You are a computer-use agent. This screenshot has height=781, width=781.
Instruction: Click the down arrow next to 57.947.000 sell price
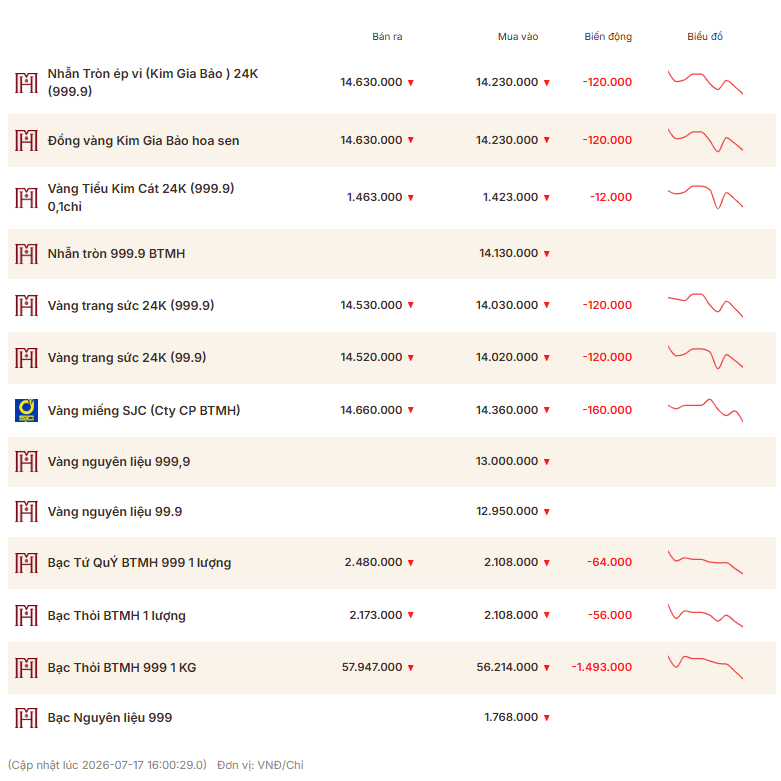(x=411, y=668)
